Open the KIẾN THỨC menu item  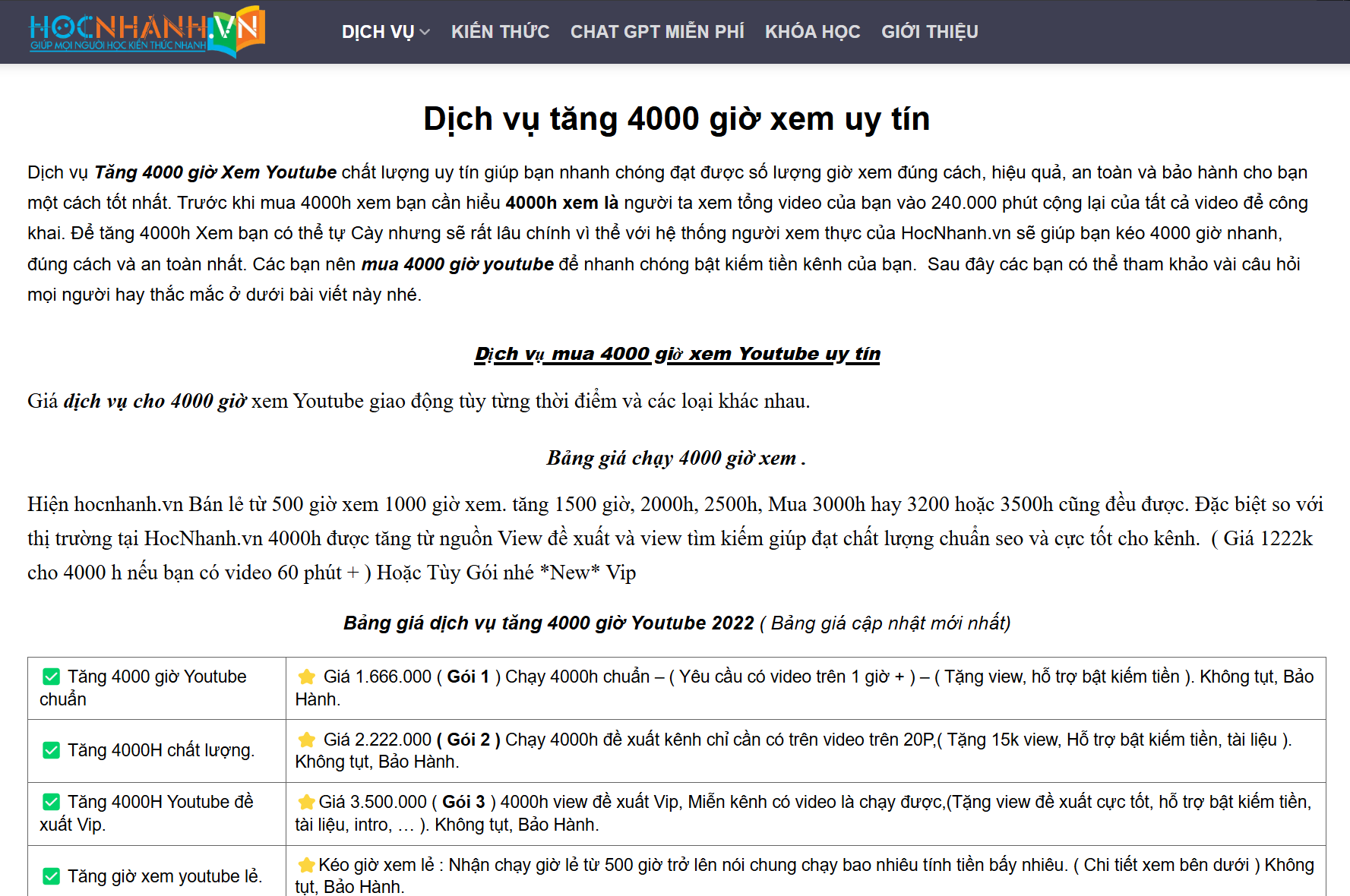(x=500, y=32)
